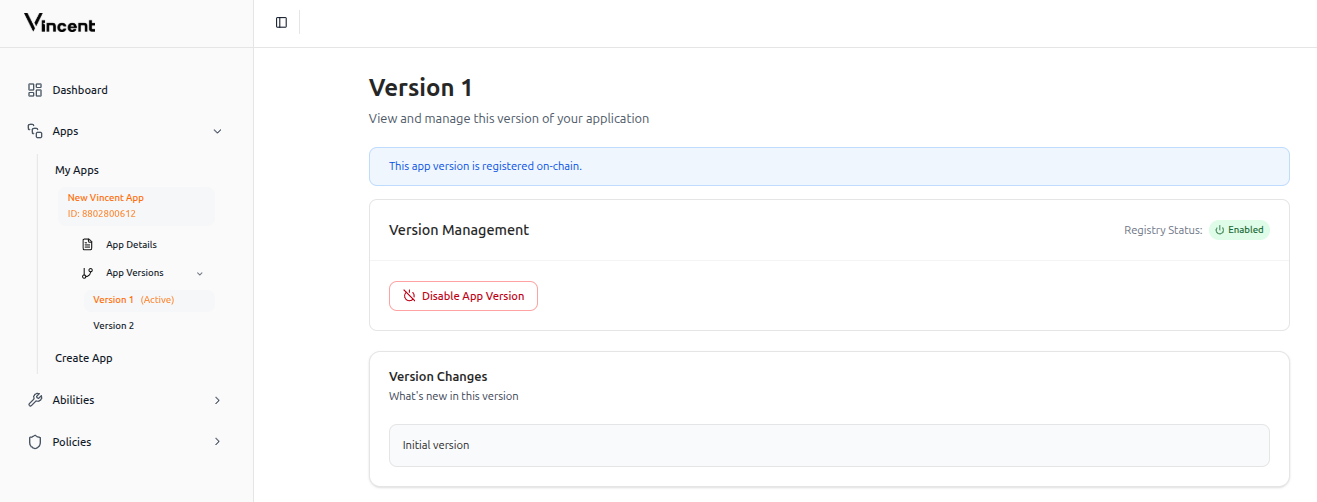Click the app ID 8802800612 text
Image resolution: width=1317 pixels, height=502 pixels.
click(101, 214)
